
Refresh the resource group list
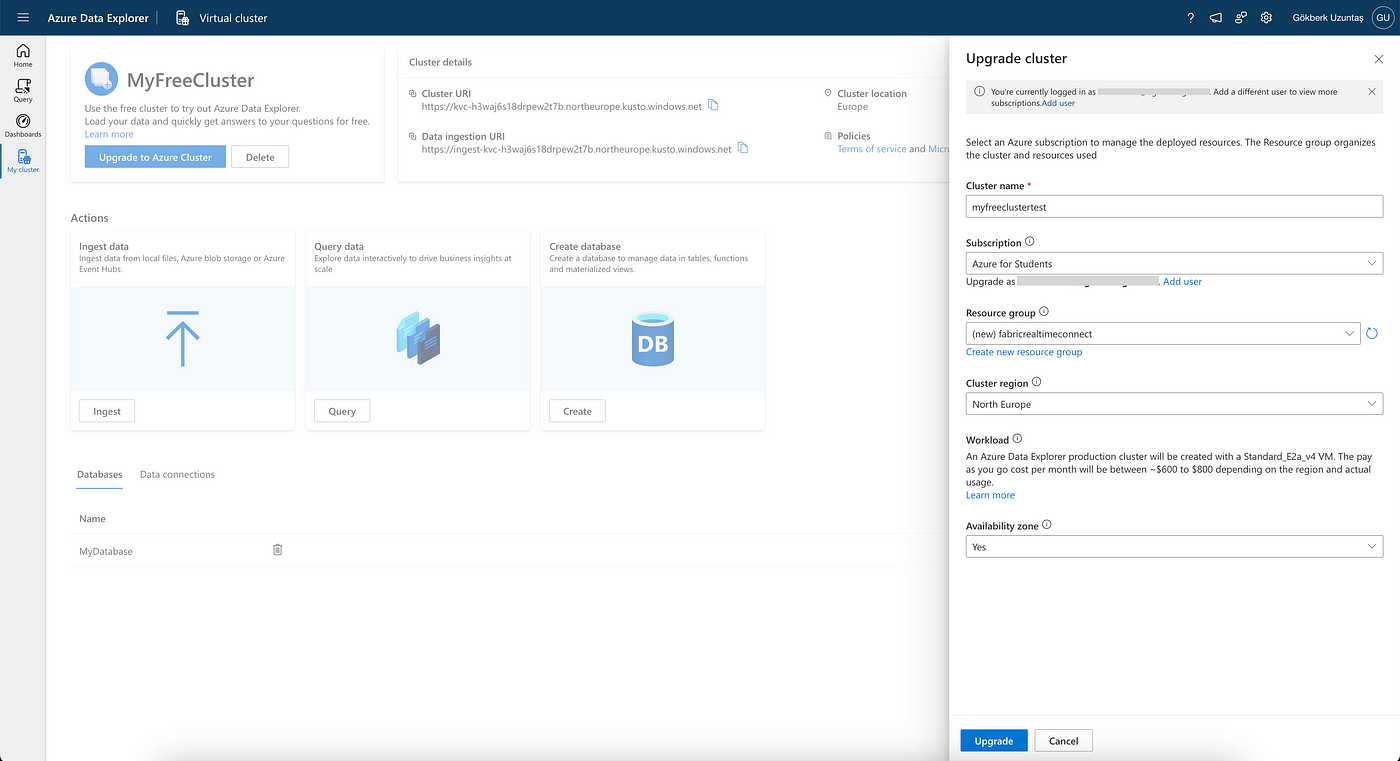(1372, 333)
